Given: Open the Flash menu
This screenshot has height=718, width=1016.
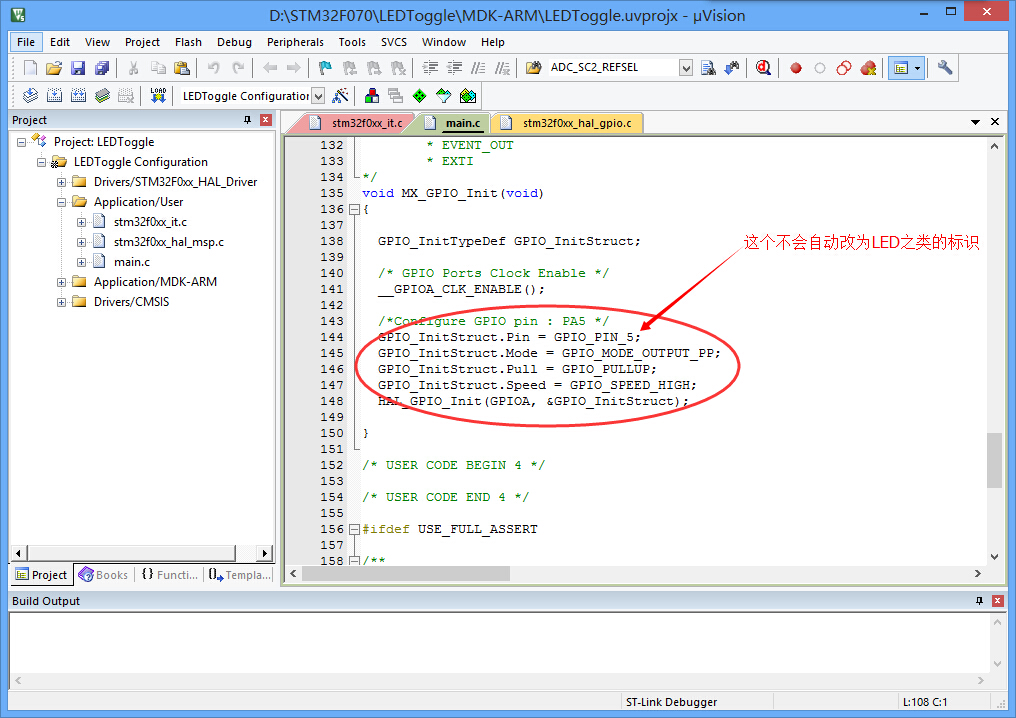Looking at the screenshot, I should click(x=189, y=42).
